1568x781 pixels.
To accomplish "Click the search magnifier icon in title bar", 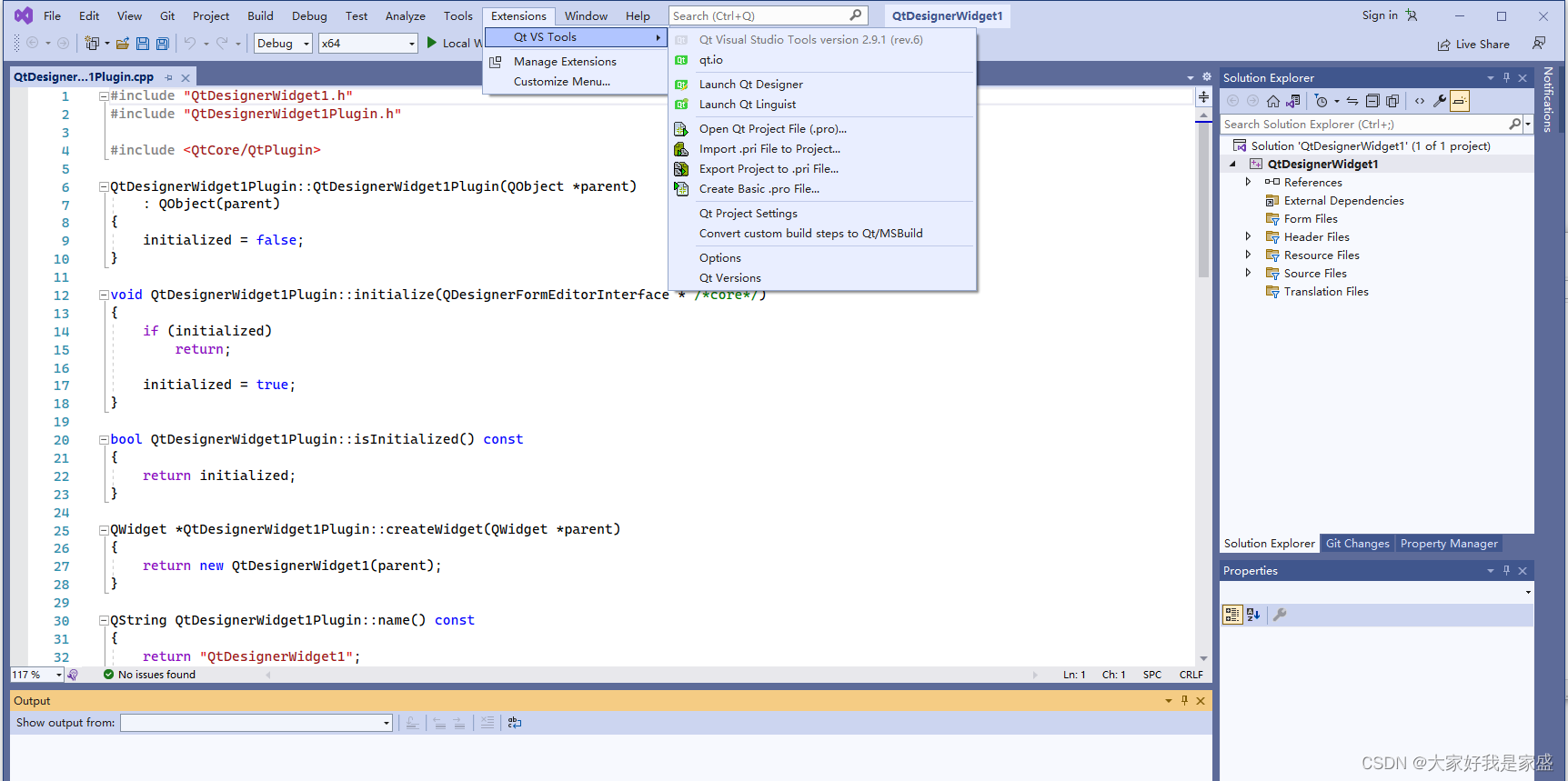I will (856, 15).
